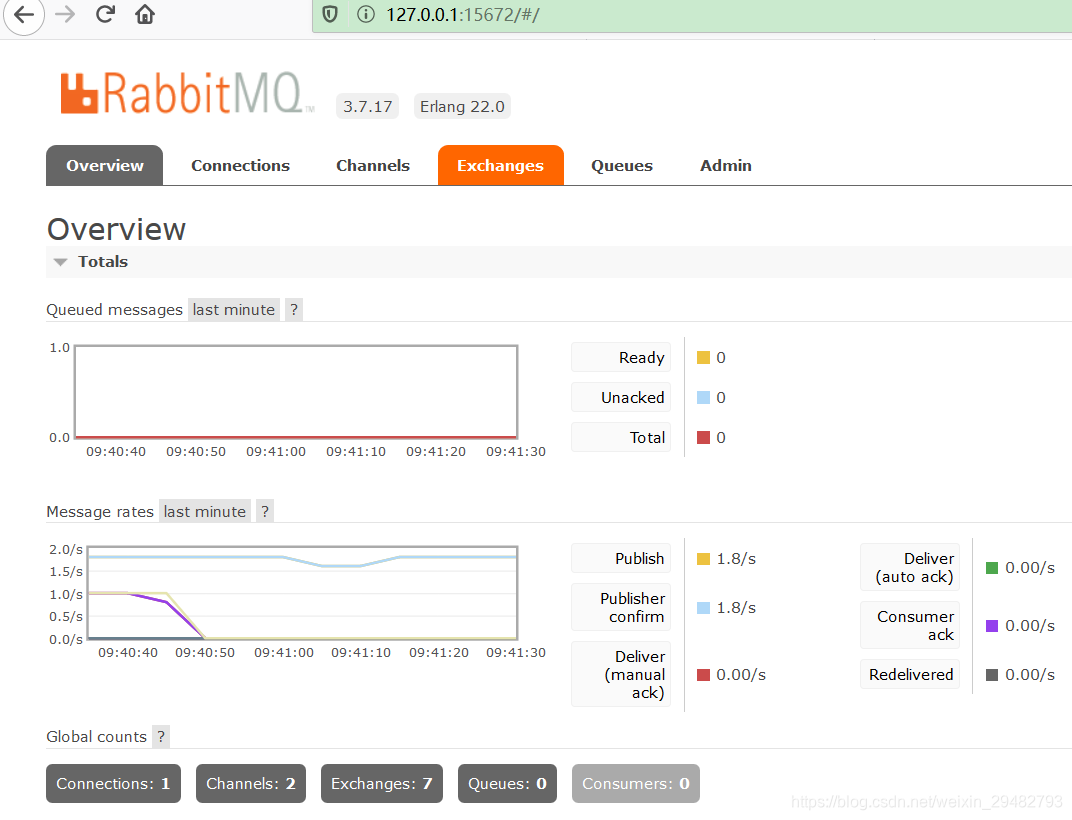Viewport: 1072px width, 820px height.
Task: Click the Publish legend label
Action: click(621, 559)
